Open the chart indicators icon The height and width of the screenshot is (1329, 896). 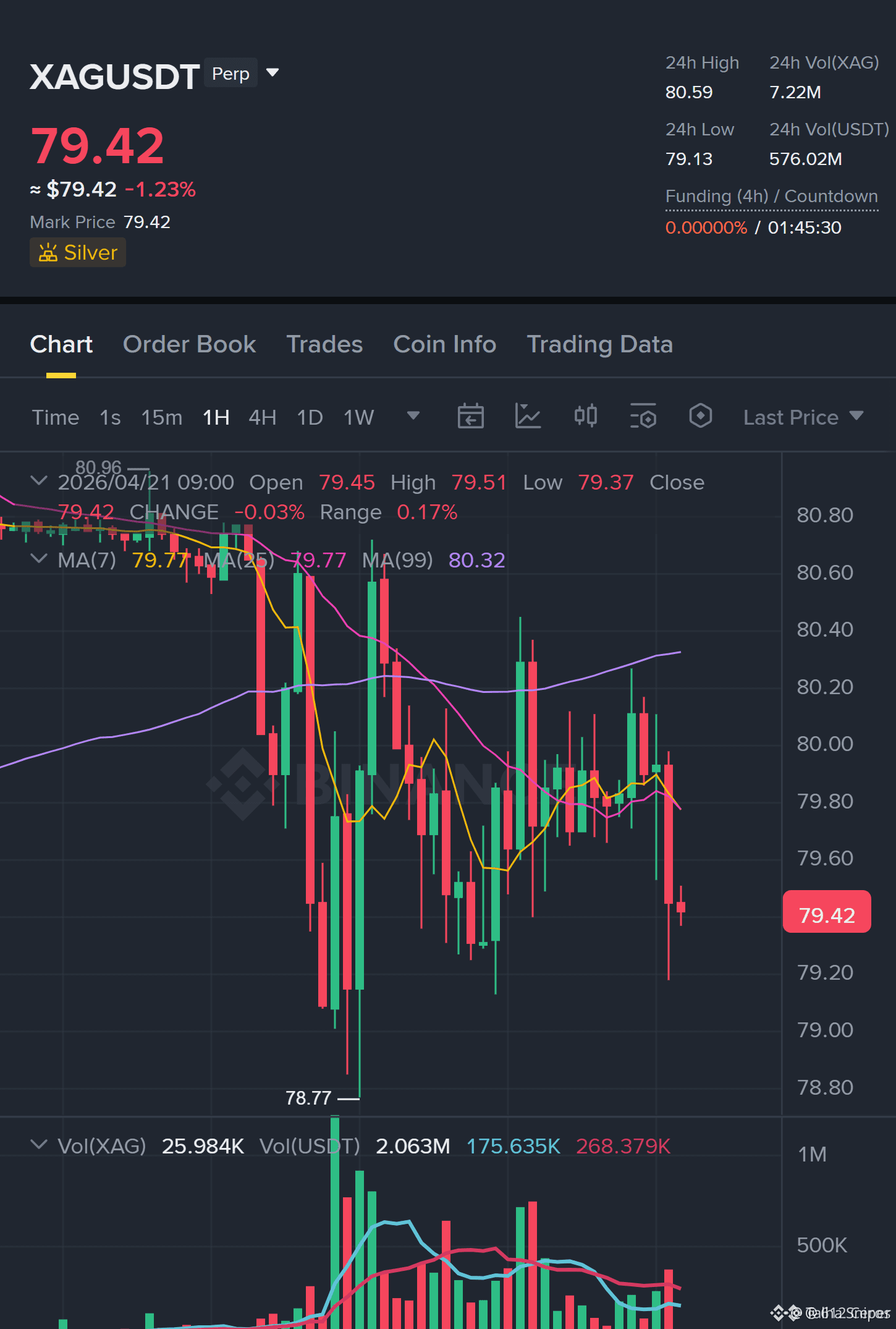point(528,416)
